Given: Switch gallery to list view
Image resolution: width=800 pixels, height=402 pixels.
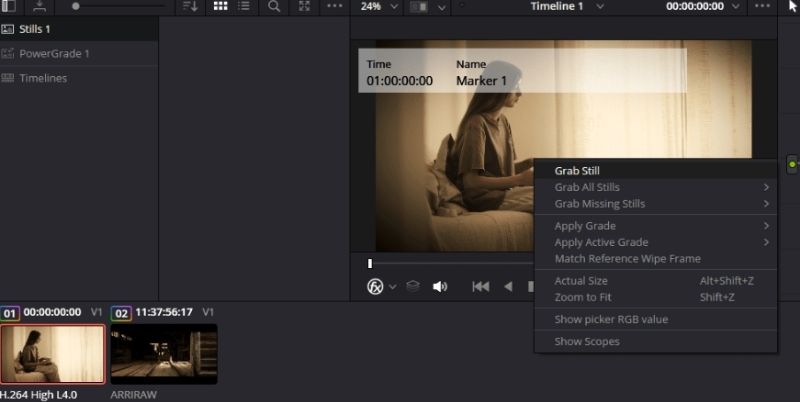Looking at the screenshot, I should point(244,6).
